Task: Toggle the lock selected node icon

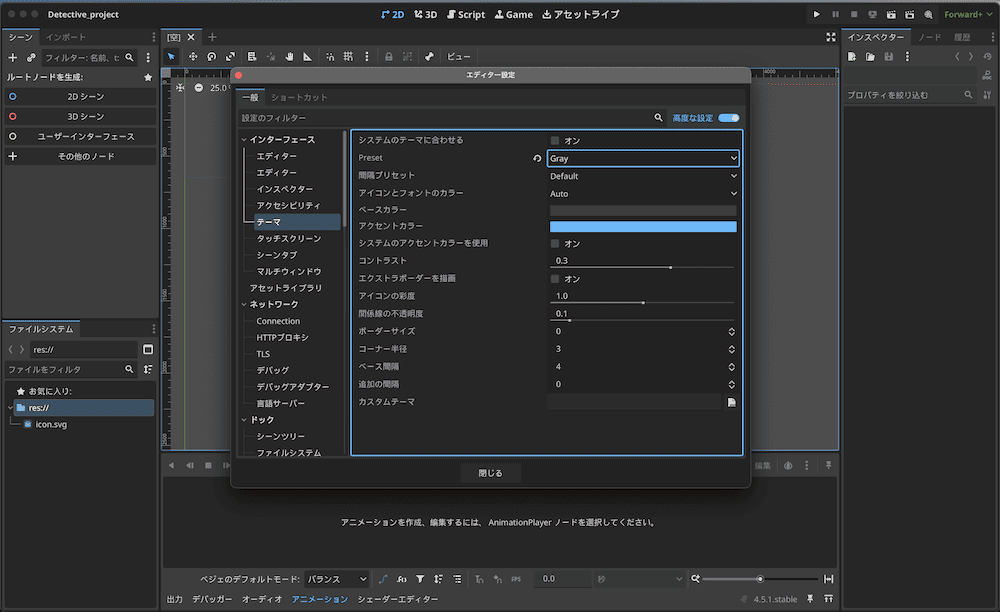Action: [x=387, y=57]
